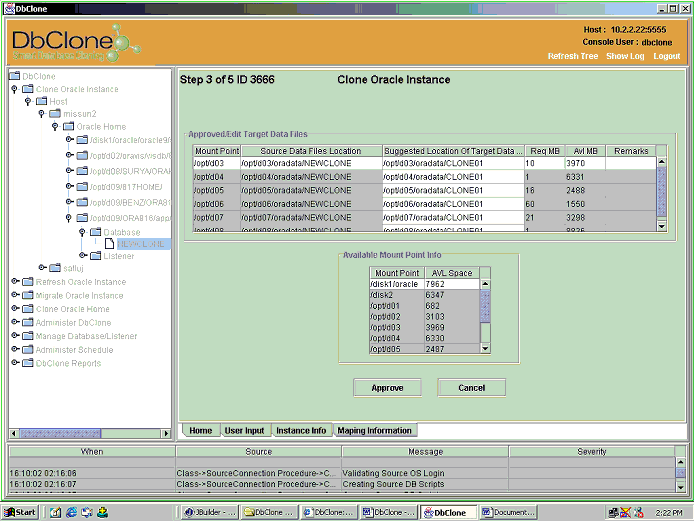The height and width of the screenshot is (521, 694).
Task: Click the Logout link
Action: 667,56
